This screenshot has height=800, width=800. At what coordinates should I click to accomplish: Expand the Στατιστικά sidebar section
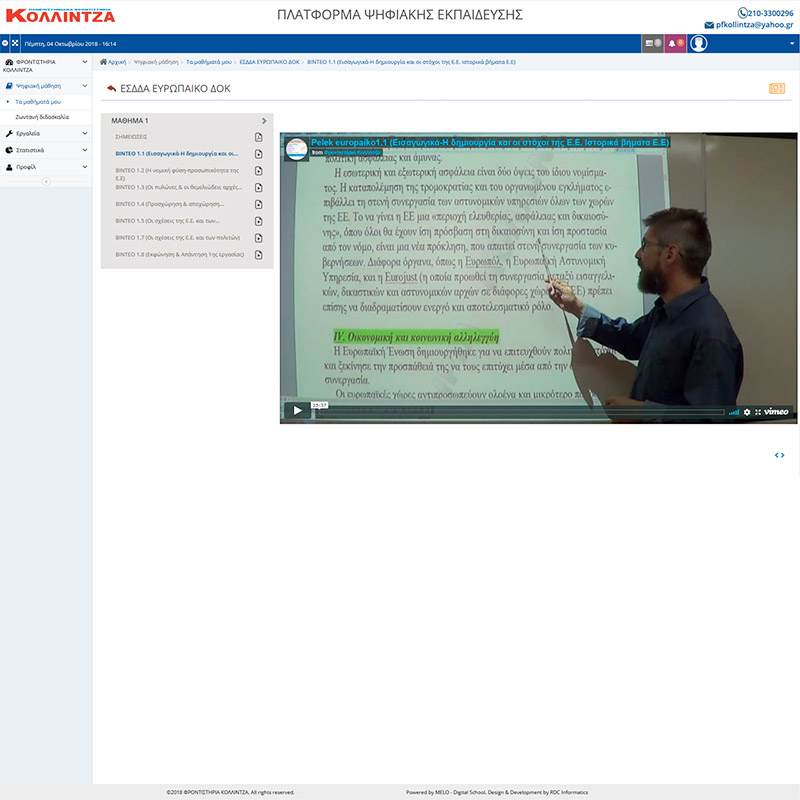click(x=45, y=150)
